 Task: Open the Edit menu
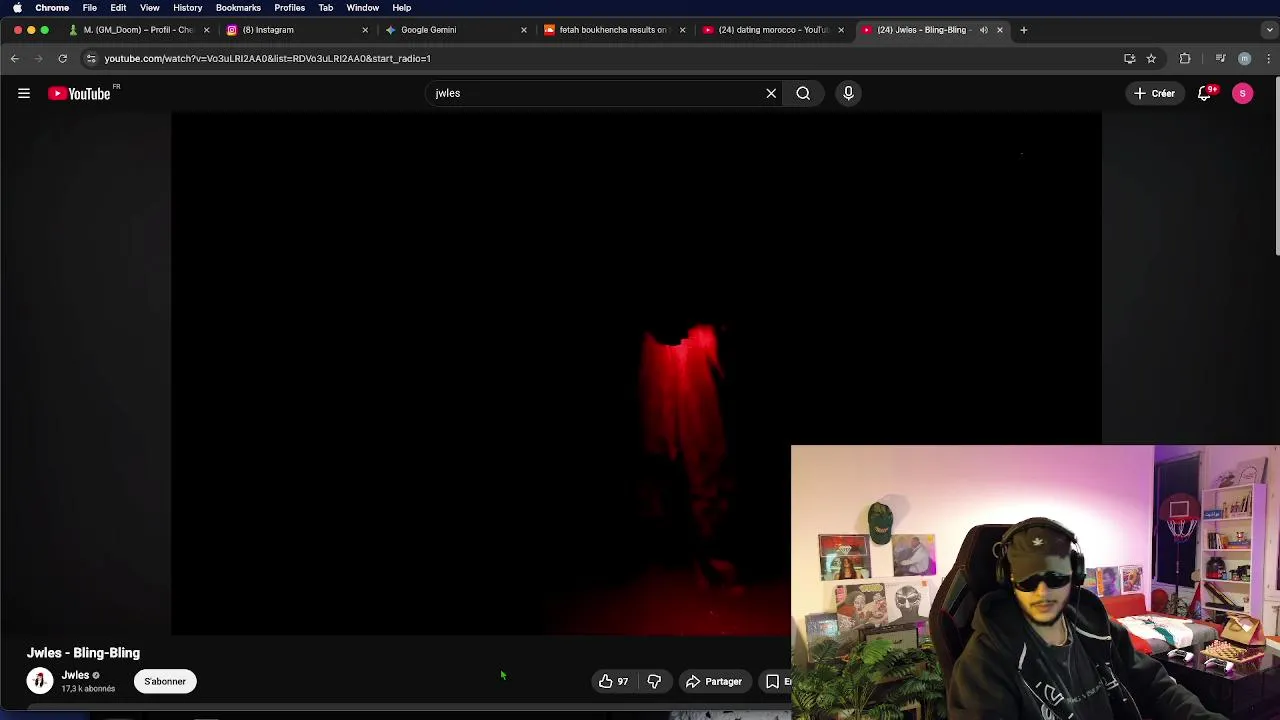point(118,8)
